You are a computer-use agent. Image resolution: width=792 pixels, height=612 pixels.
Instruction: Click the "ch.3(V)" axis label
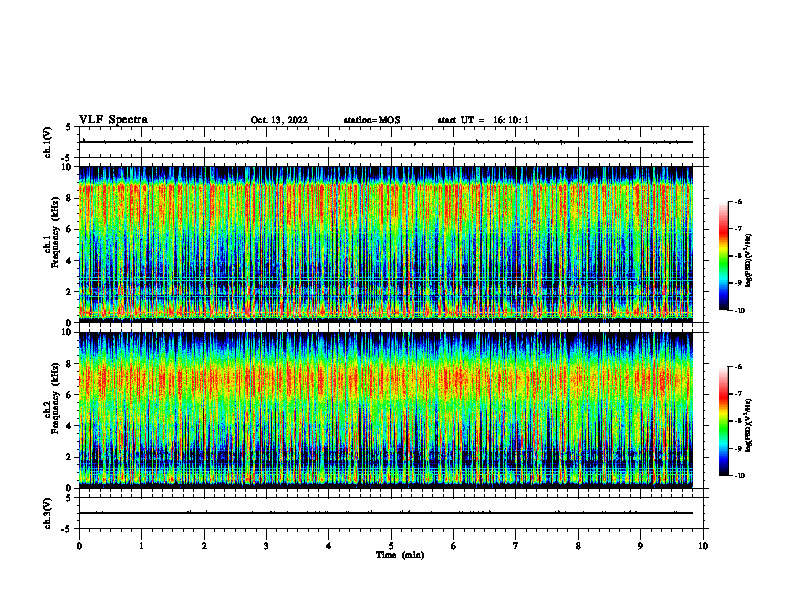point(47,513)
